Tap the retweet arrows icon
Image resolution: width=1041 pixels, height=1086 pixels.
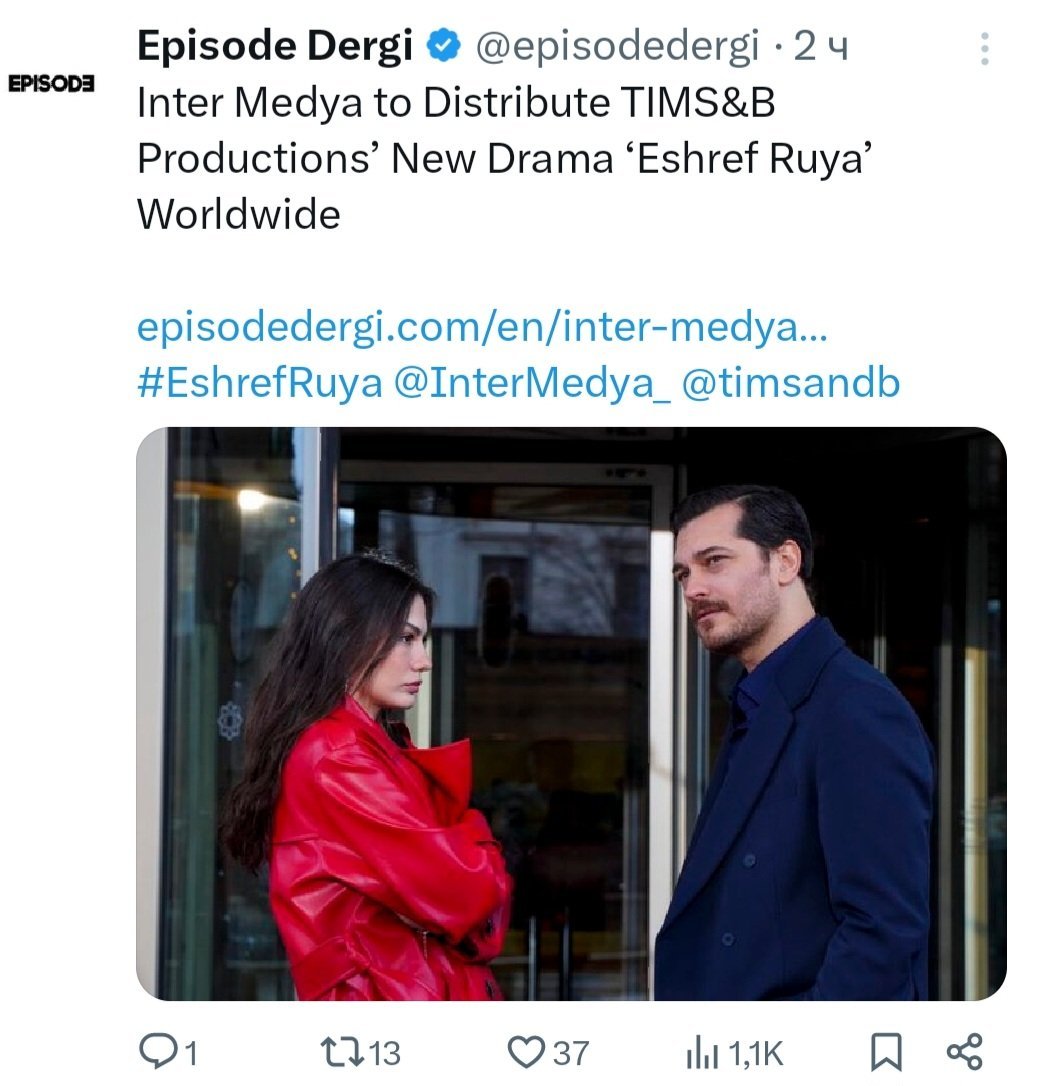341,1051
